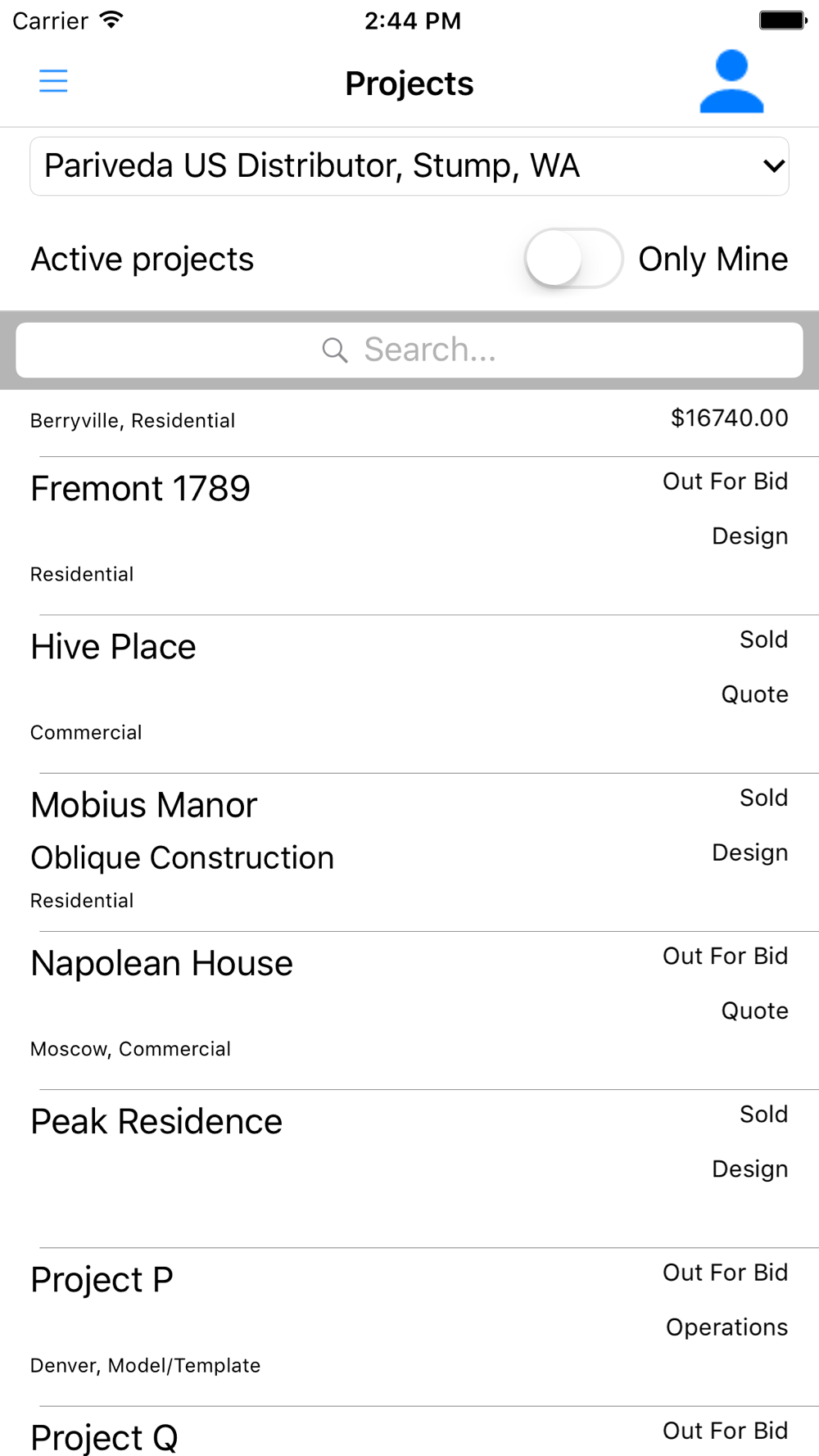Tap the Berryville, Residential project row
This screenshot has height=1456, width=819.
(409, 423)
